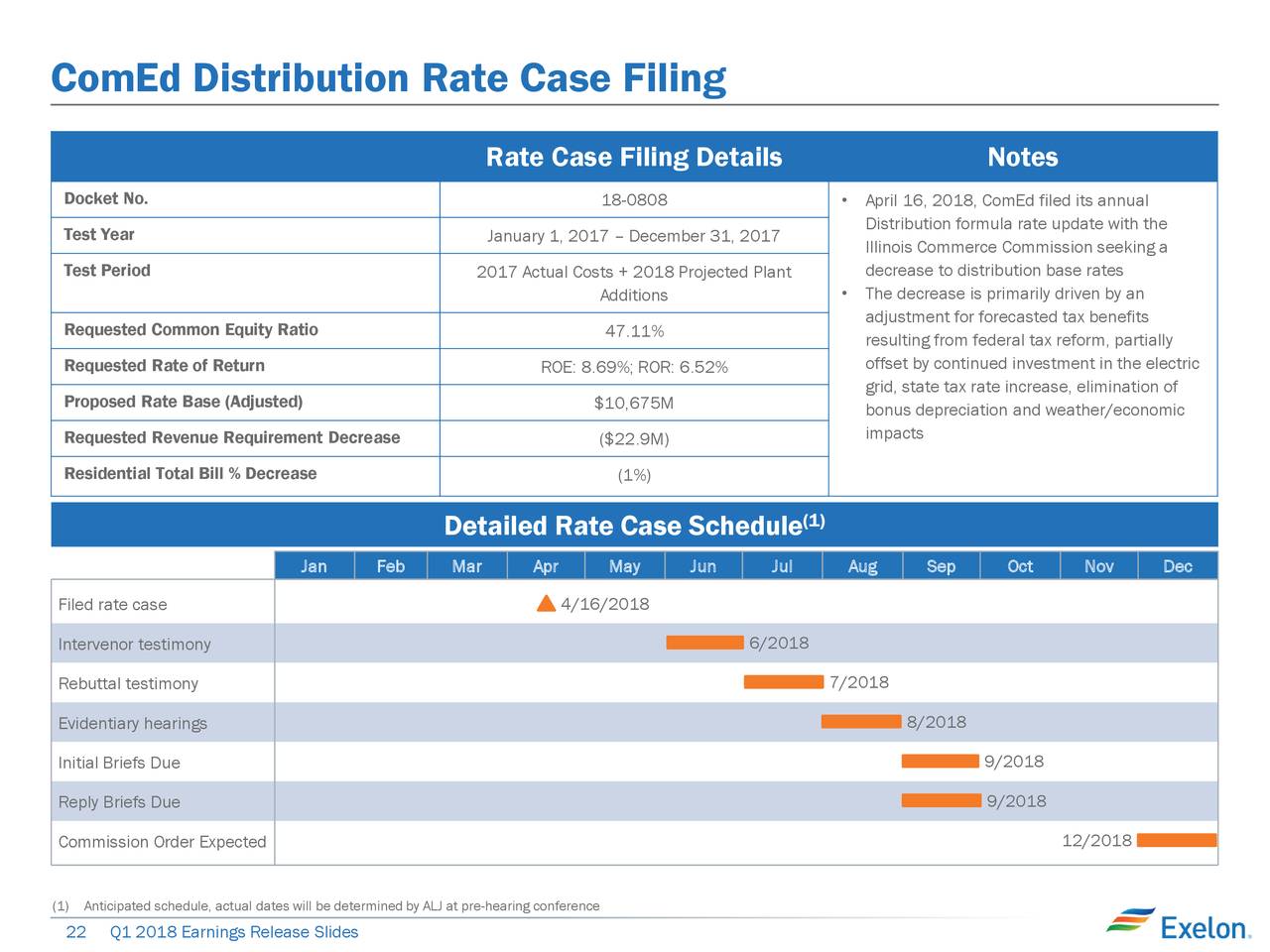
Task: Click the page number 22
Action: point(75,932)
